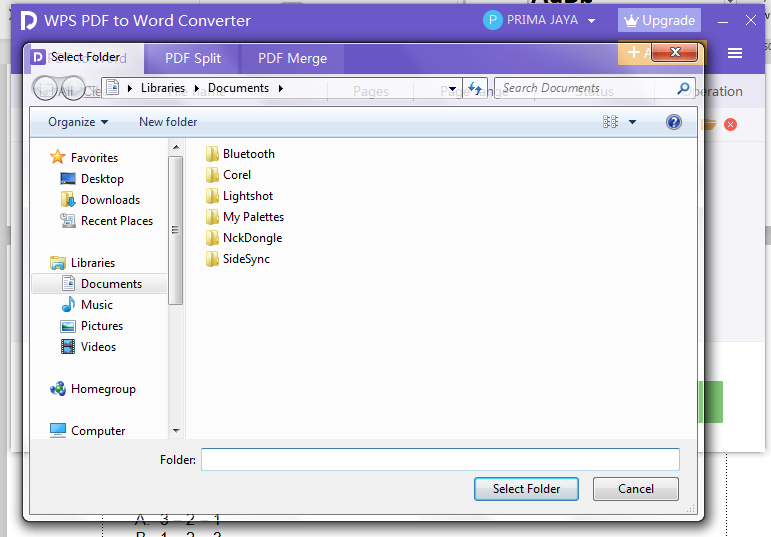Open Downloads in the navigation pane
Screen dimensions: 771x537
100,200
